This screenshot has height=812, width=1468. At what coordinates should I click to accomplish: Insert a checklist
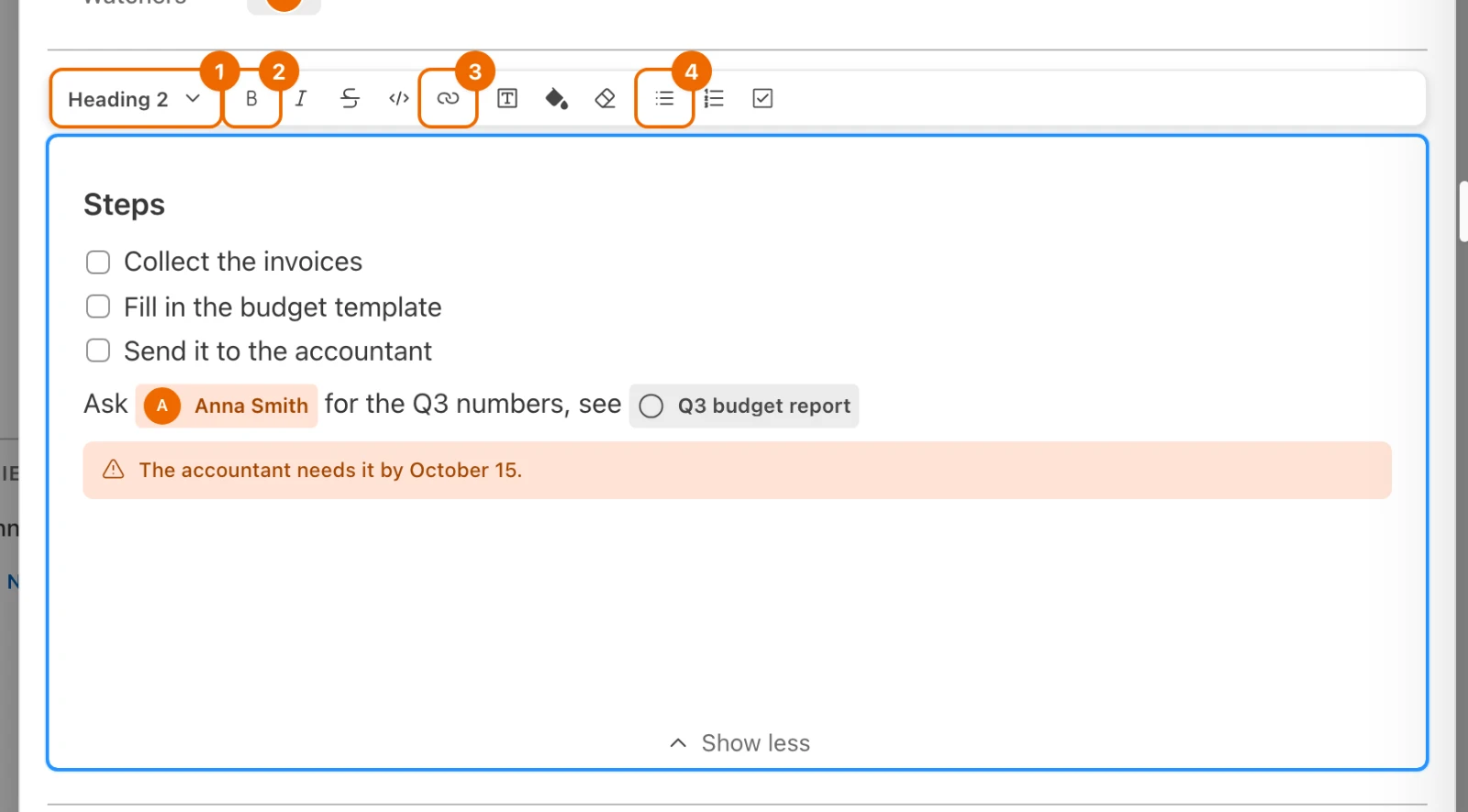click(x=762, y=98)
